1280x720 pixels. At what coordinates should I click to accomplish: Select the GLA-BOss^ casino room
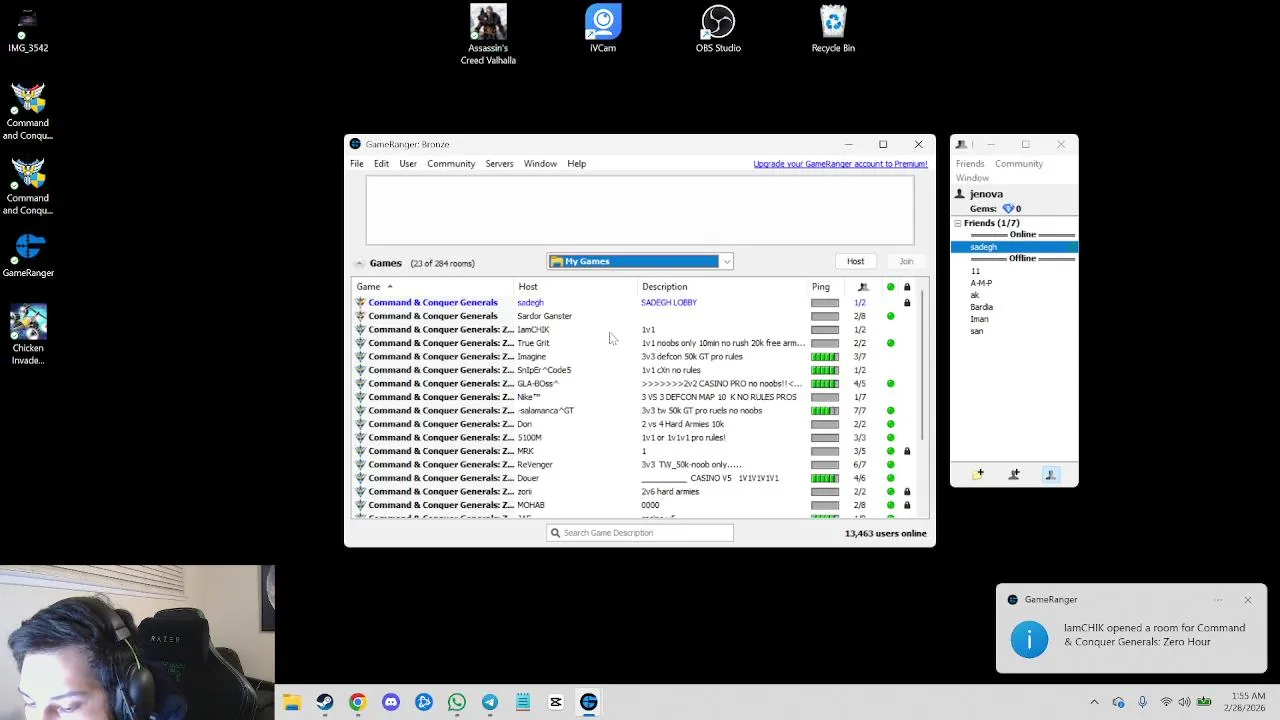pos(635,384)
